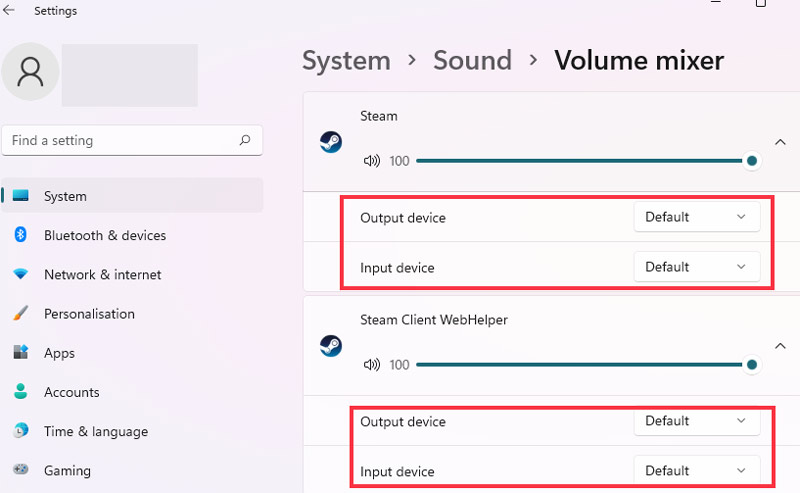Screen dimensions: 800x493
Task: Click the Steam app logo icon
Action: pos(331,142)
